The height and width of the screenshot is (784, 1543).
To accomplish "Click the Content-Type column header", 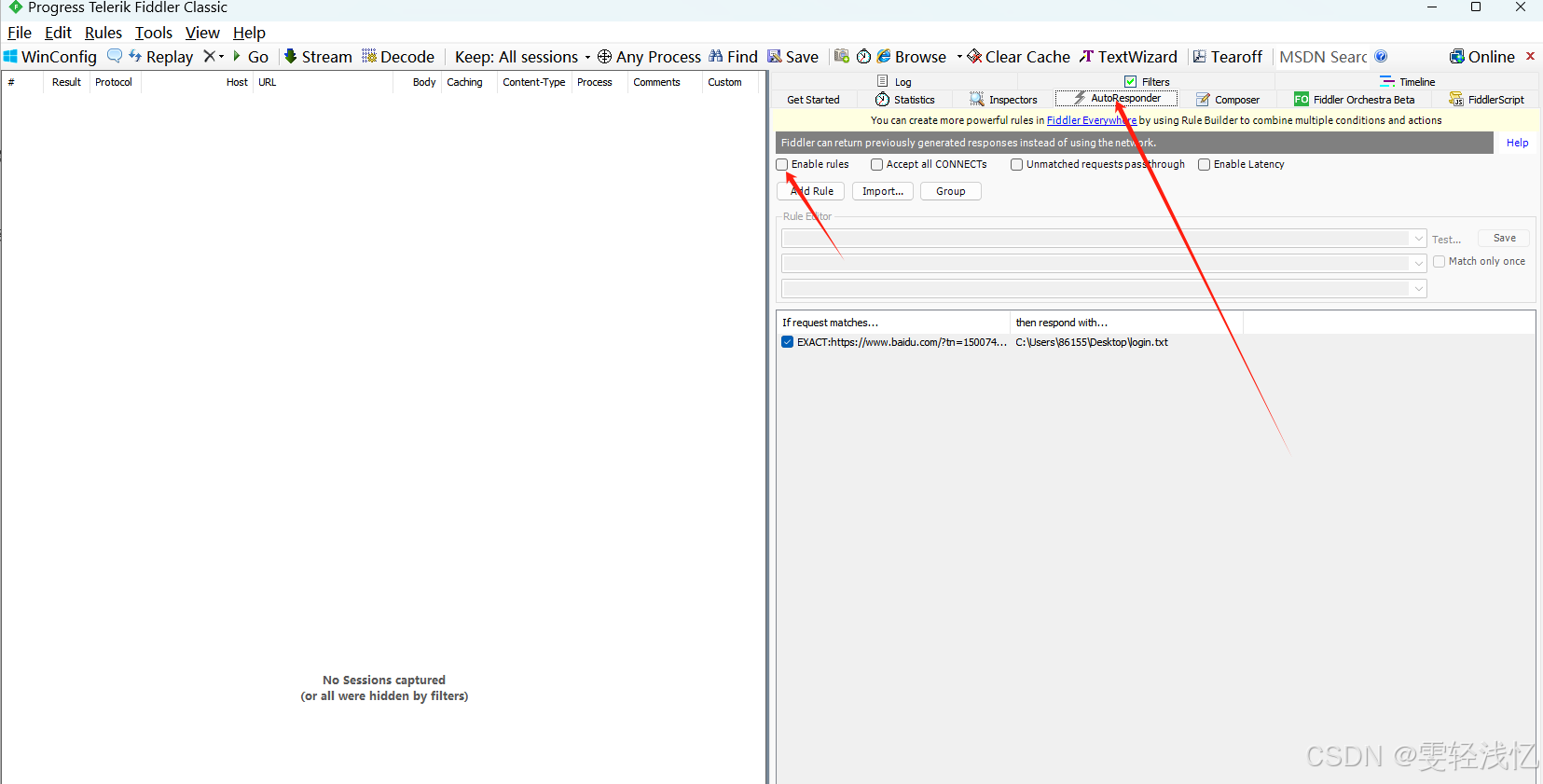I will click(x=533, y=82).
